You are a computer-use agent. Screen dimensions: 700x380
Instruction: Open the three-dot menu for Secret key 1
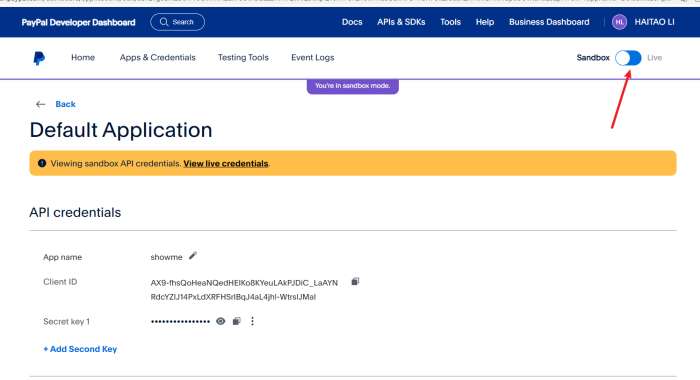[252, 321]
